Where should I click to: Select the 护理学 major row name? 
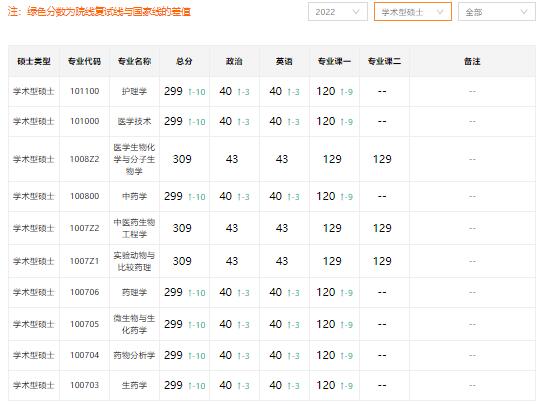pyautogui.click(x=134, y=91)
